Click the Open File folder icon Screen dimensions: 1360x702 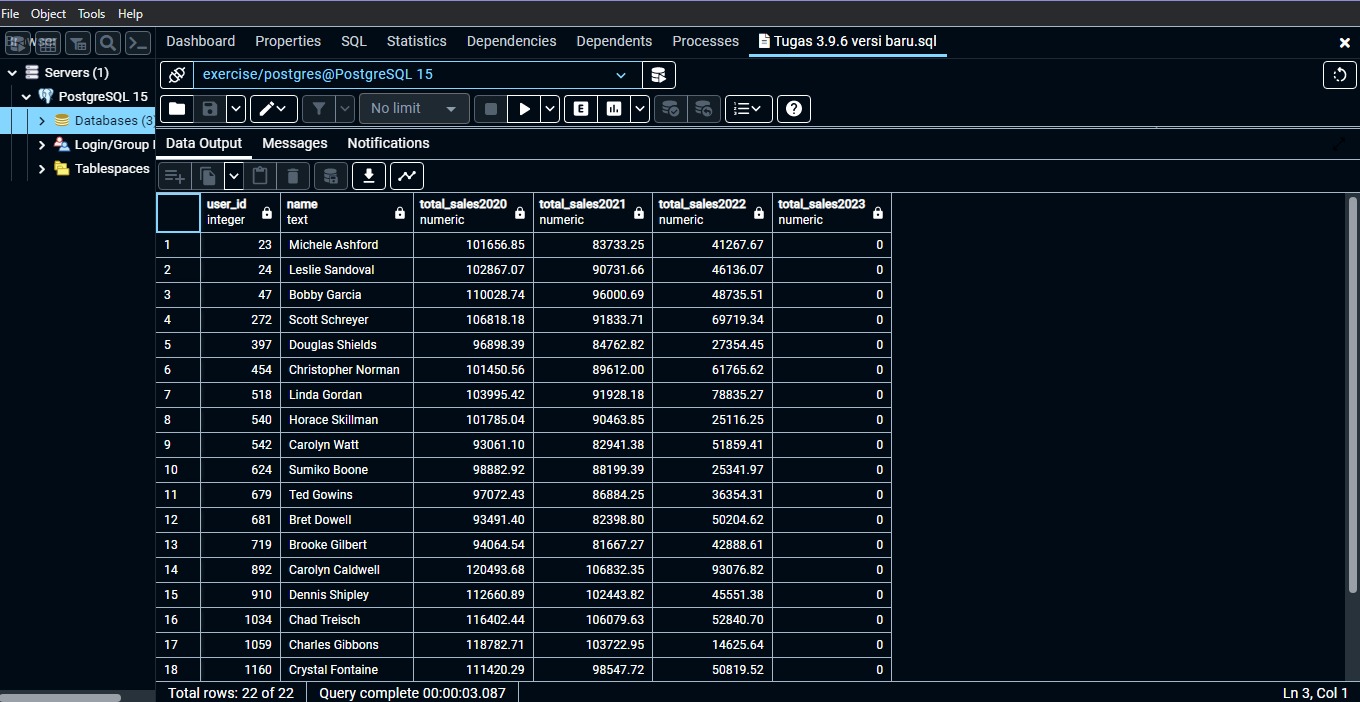[177, 109]
